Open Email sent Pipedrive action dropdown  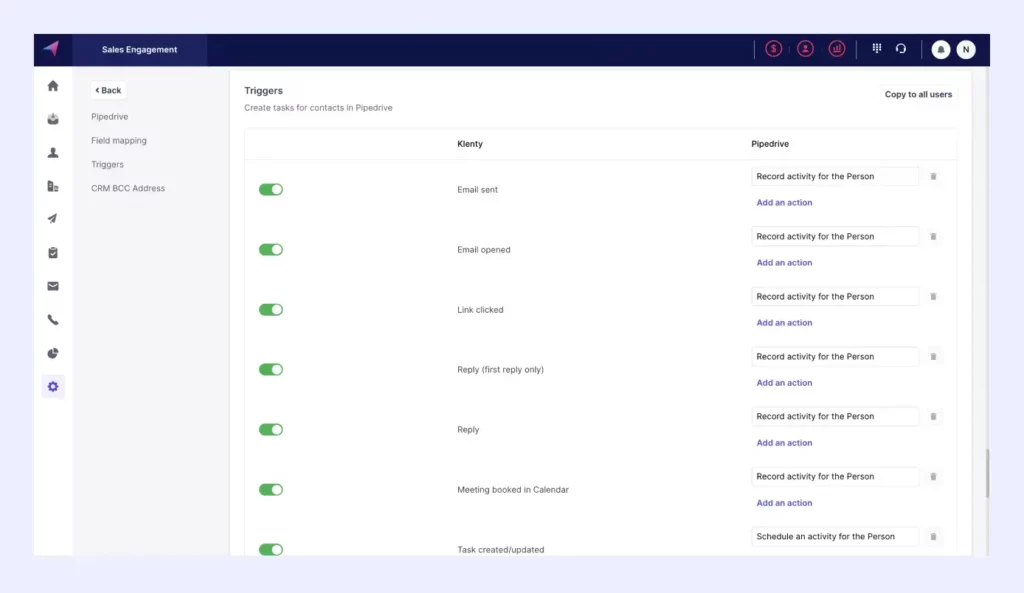[x=835, y=176]
